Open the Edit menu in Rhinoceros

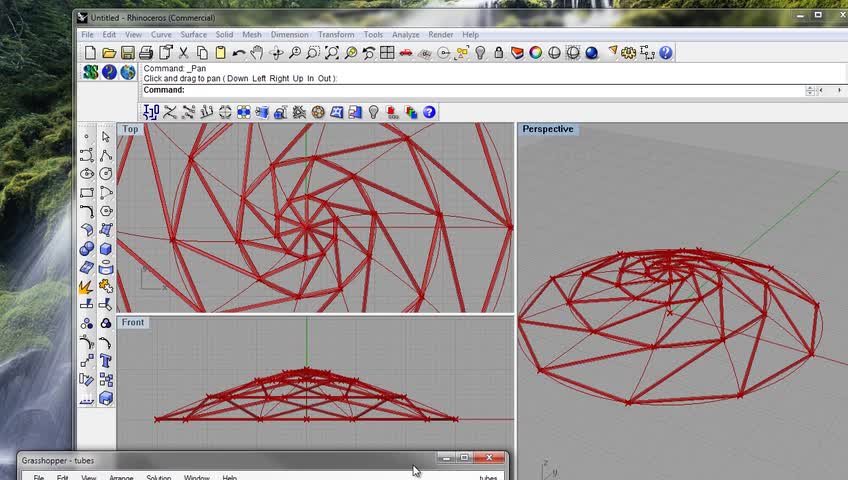pos(109,35)
